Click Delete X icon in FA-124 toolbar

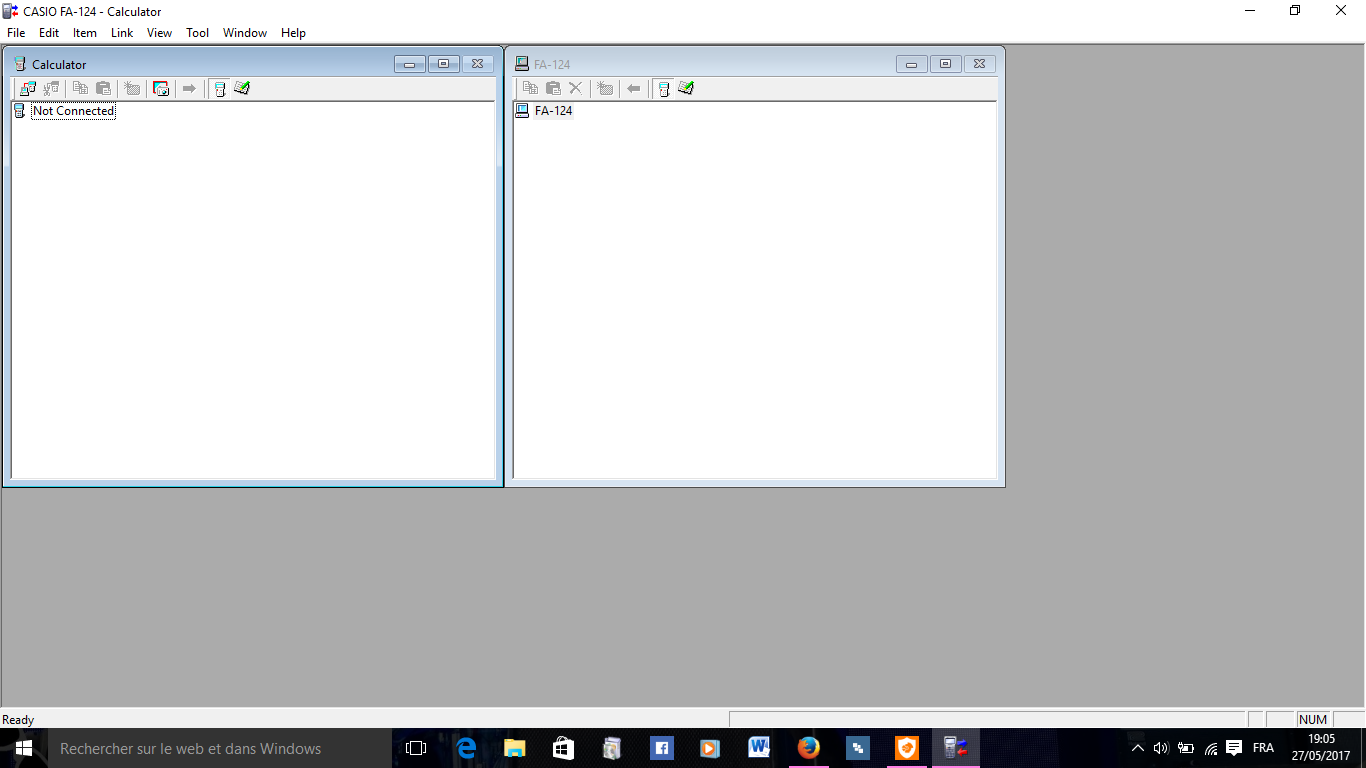[x=575, y=89]
